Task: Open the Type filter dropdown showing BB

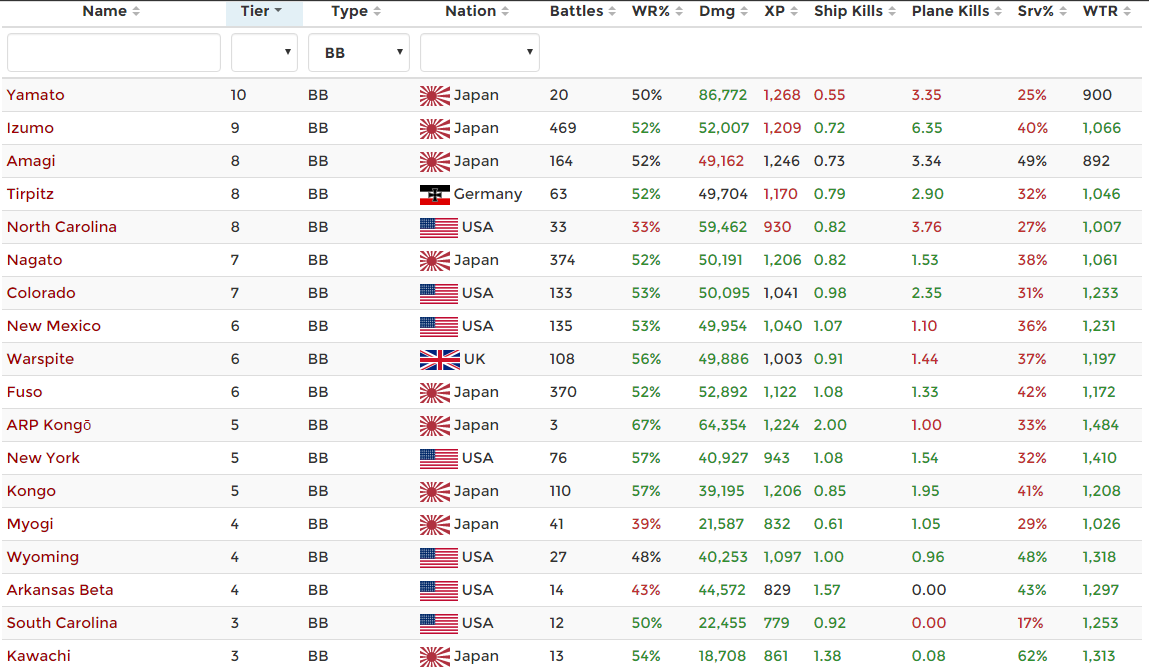Action: click(358, 53)
